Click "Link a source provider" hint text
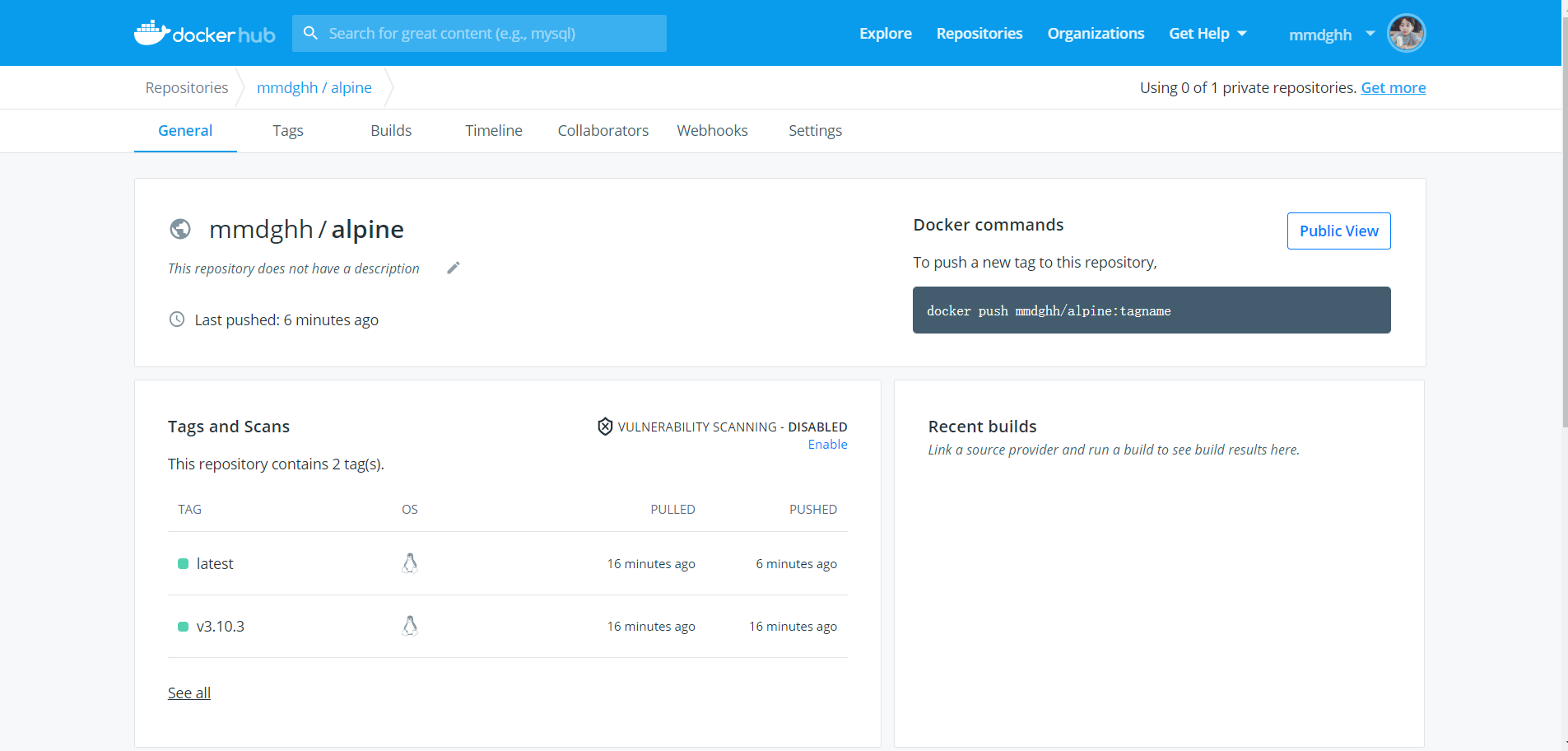 coord(1114,450)
